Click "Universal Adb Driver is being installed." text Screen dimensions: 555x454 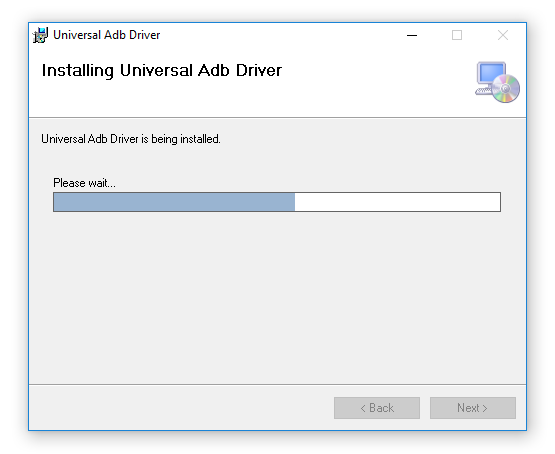[131, 139]
